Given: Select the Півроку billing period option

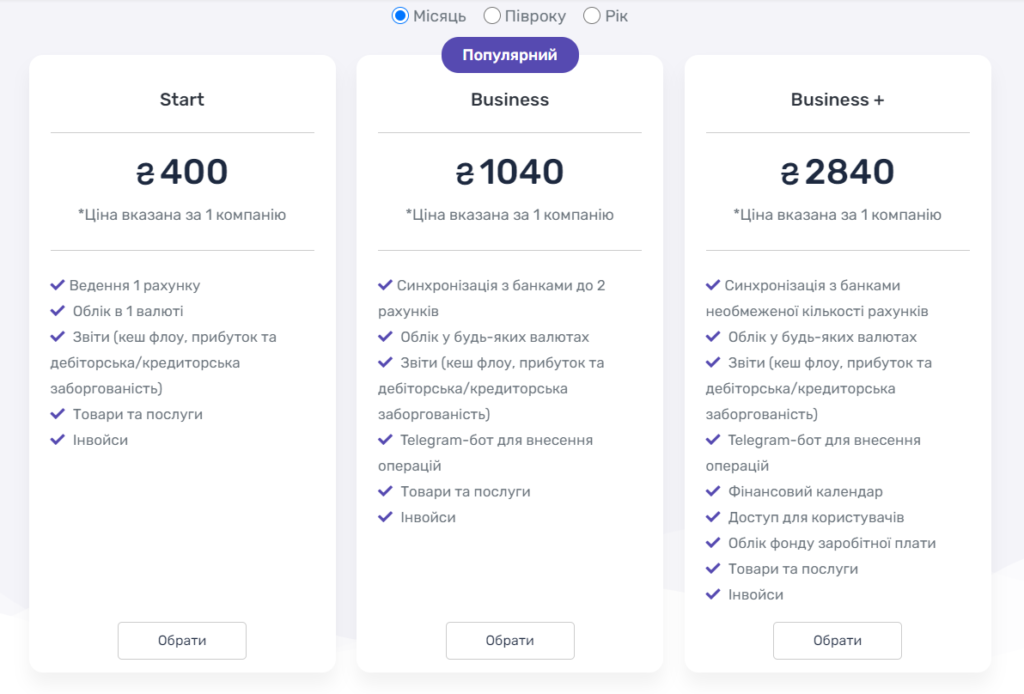Looking at the screenshot, I should (x=492, y=16).
